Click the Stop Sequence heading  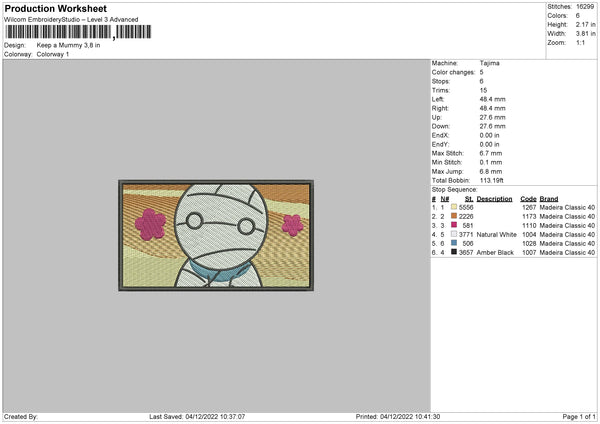455,190
